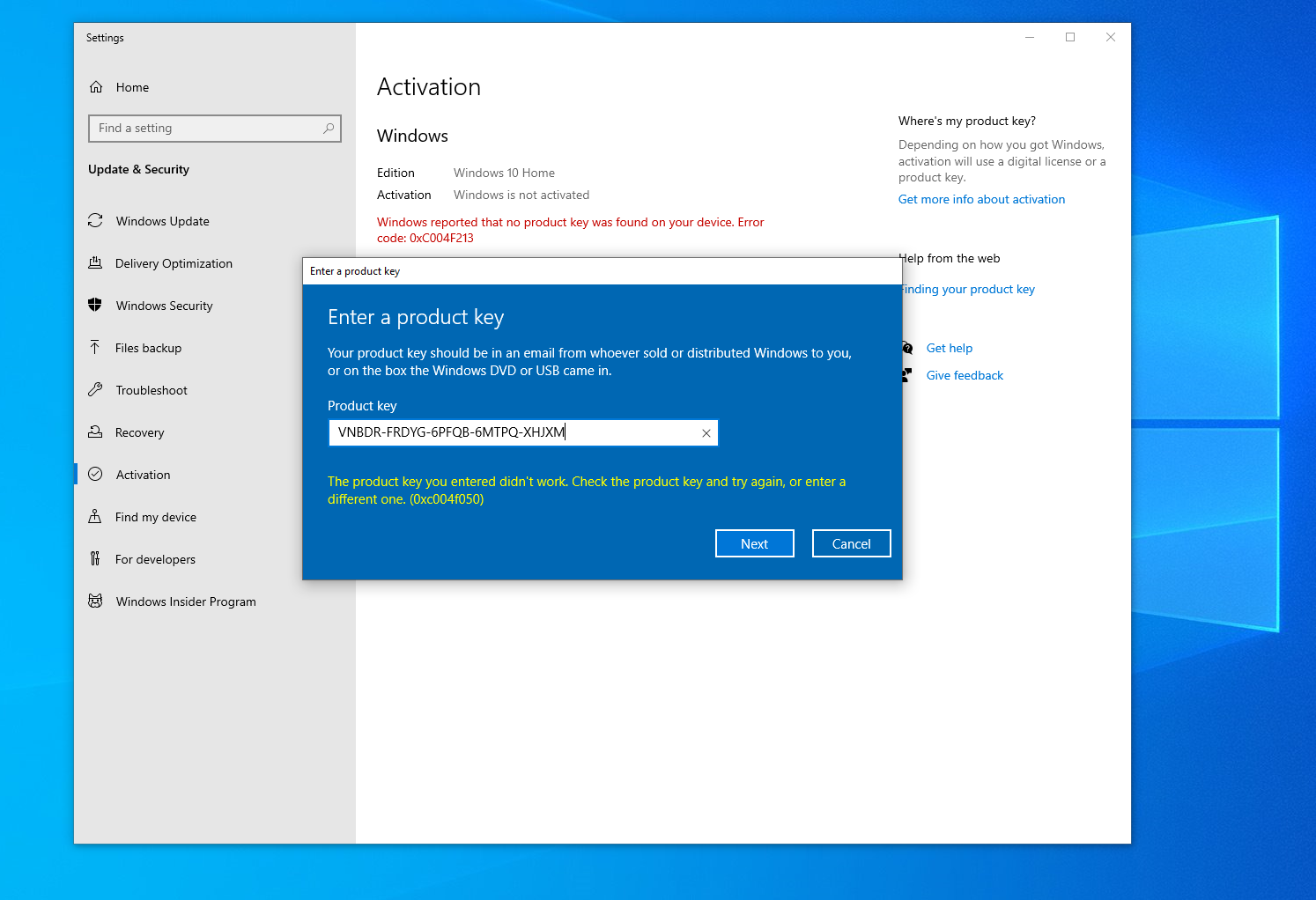Clear the product key field with X

point(706,433)
